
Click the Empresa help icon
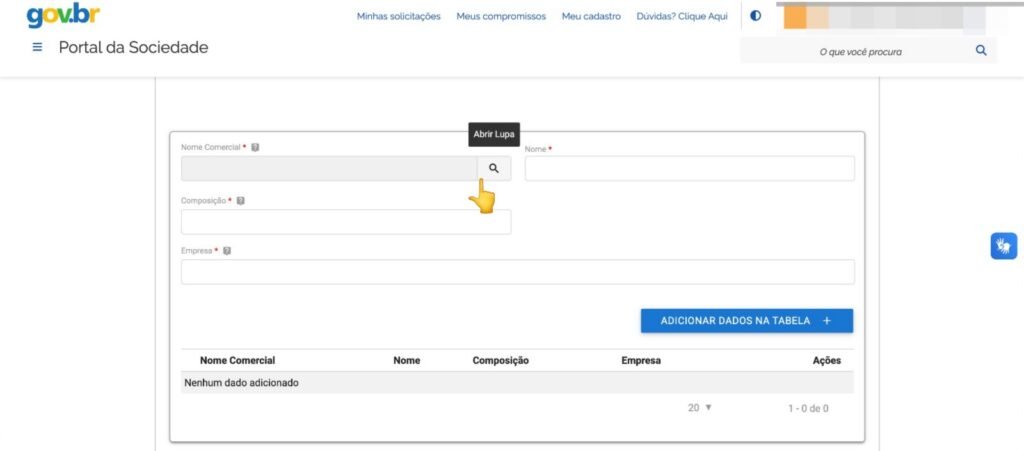pos(227,251)
